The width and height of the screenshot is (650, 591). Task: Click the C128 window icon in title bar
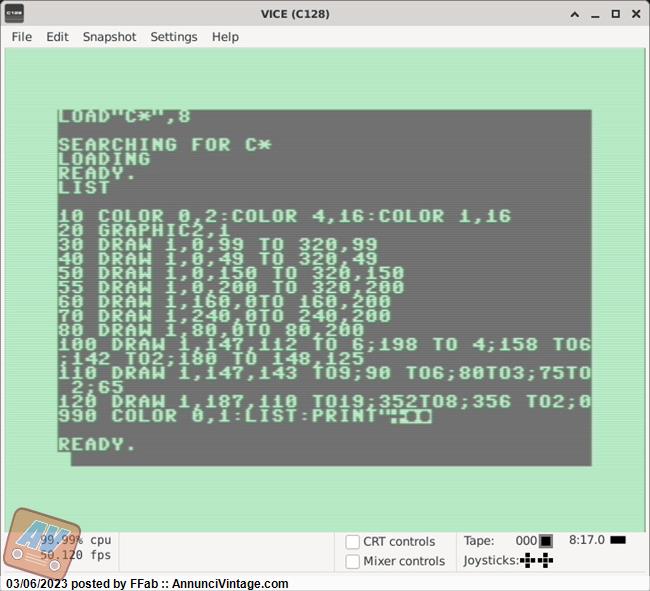click(14, 13)
